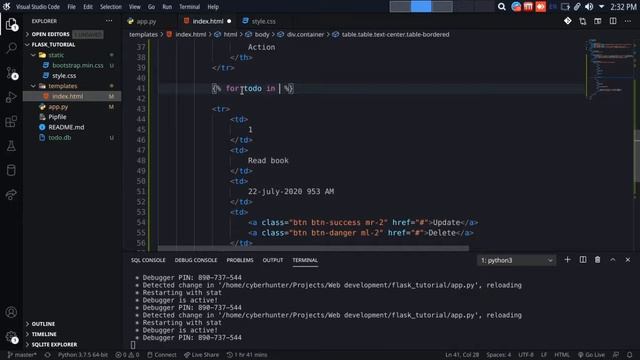
Task: Click the volume icon in system tray
Action: [x=589, y=7]
